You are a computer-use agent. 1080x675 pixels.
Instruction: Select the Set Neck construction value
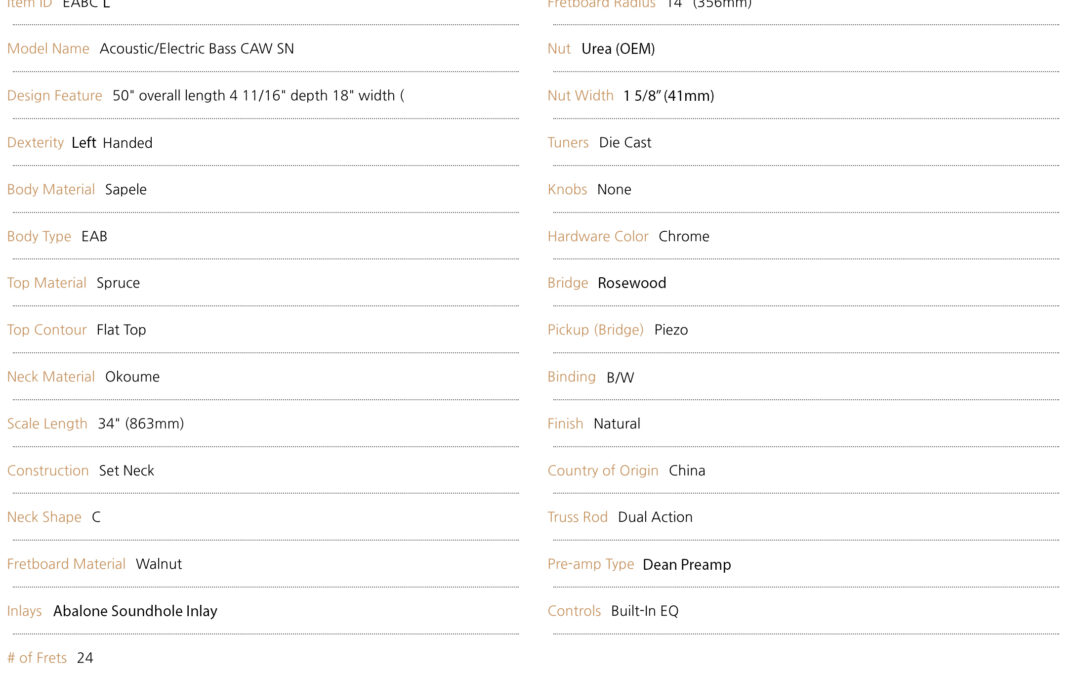(127, 470)
